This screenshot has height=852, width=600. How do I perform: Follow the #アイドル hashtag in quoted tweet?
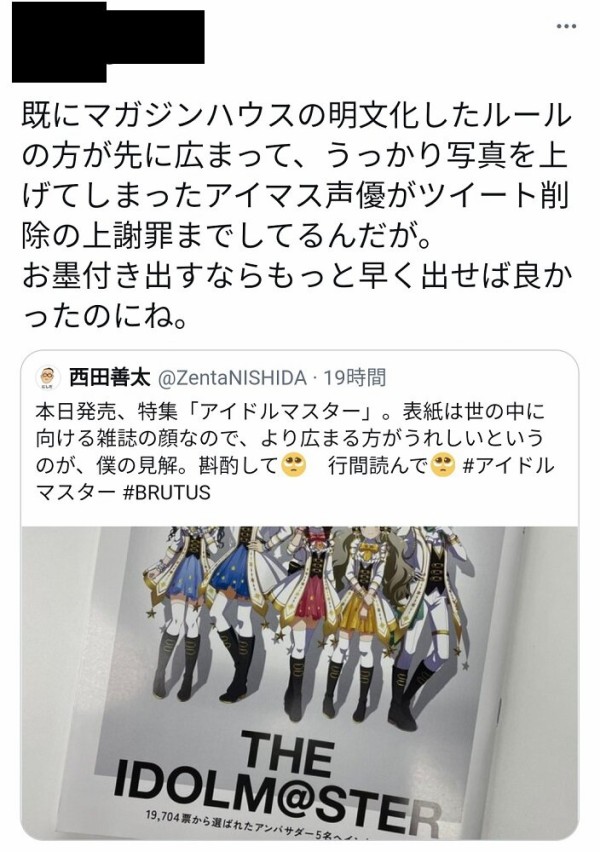pyautogui.click(x=508, y=466)
